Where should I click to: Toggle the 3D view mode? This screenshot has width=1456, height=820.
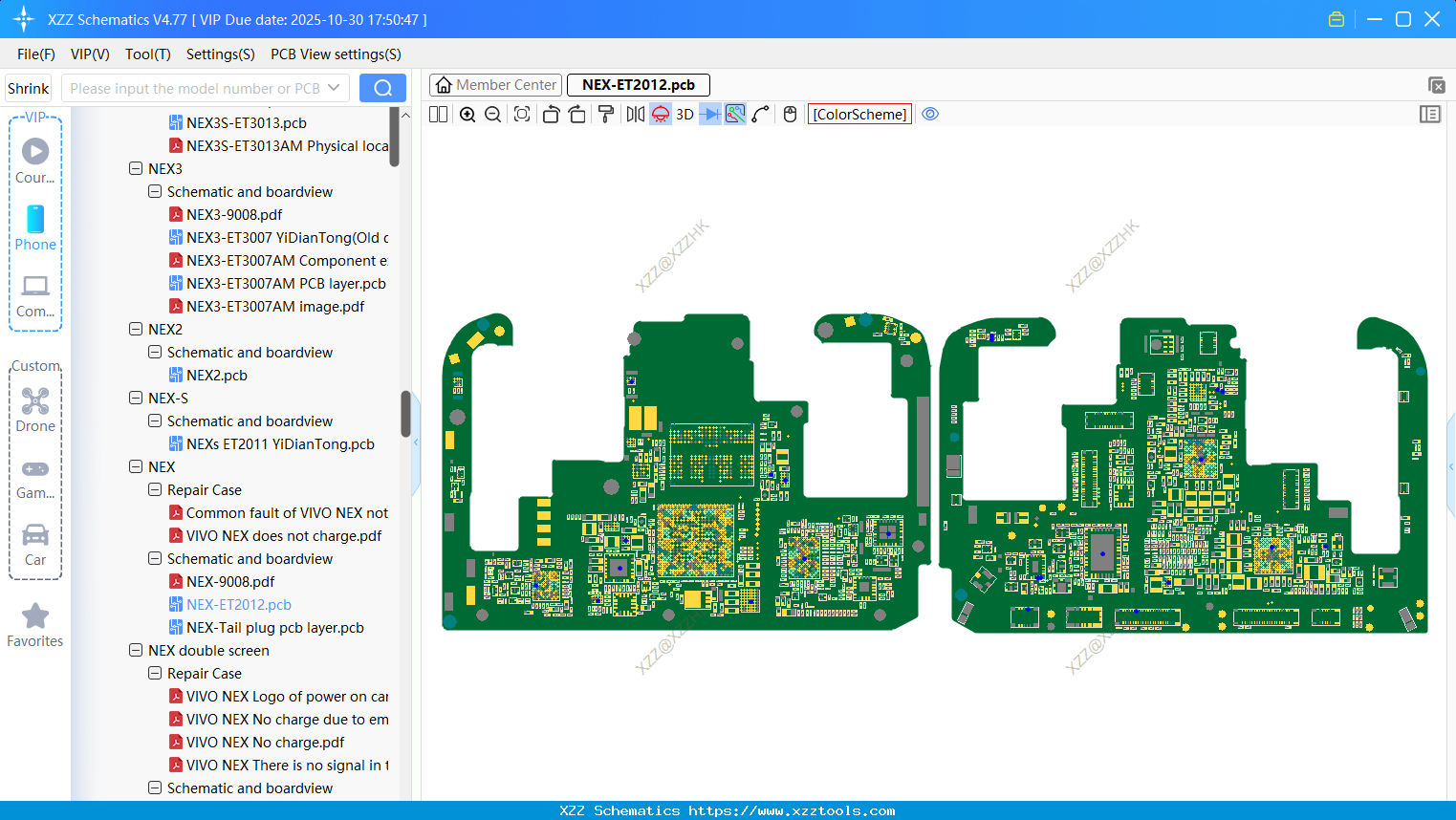(685, 115)
